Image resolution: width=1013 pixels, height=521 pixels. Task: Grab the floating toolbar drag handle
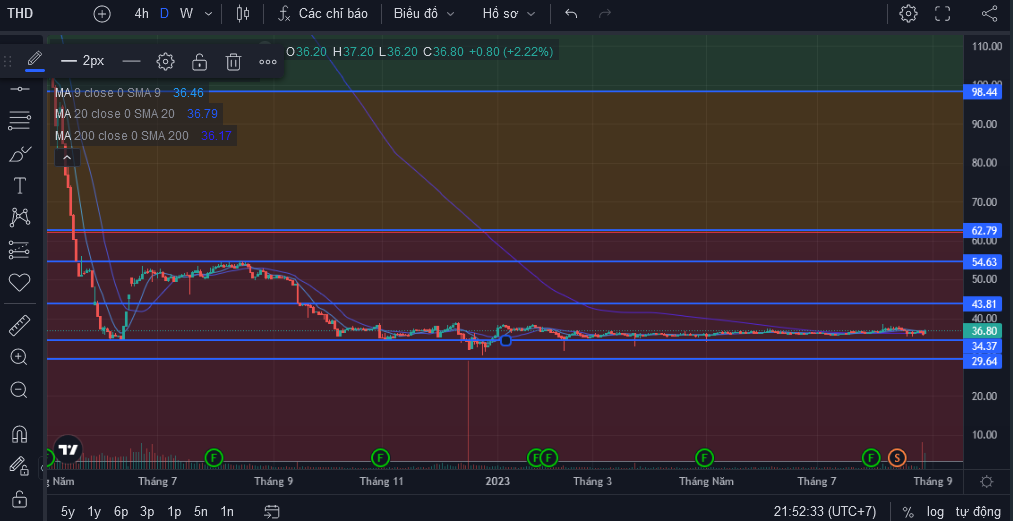click(x=8, y=61)
